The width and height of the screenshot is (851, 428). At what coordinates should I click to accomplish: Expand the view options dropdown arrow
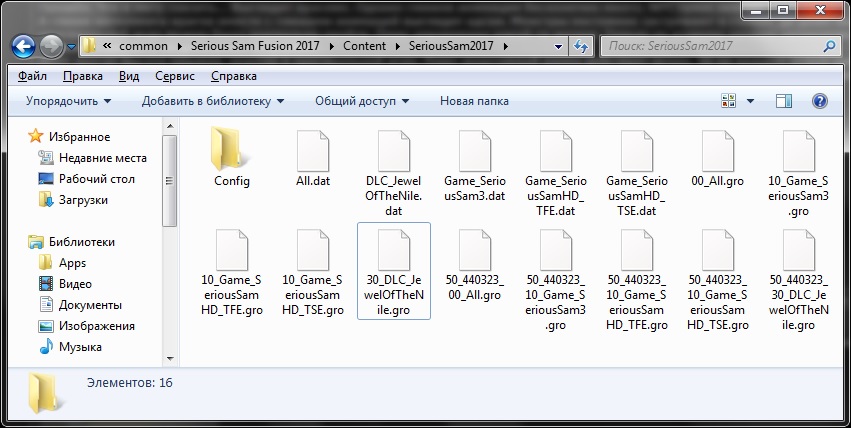[x=751, y=101]
